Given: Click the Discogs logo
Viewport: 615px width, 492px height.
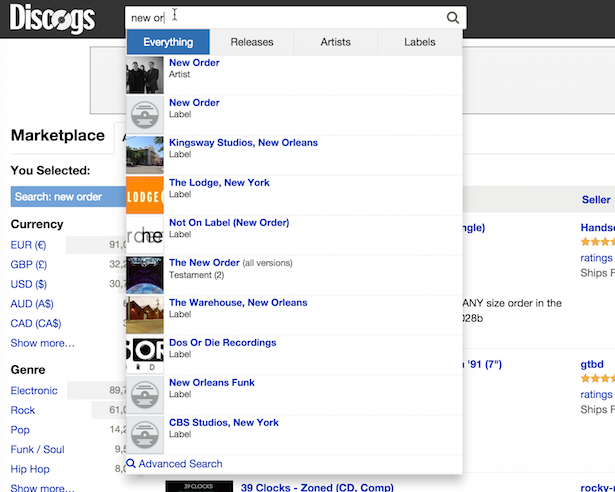Looking at the screenshot, I should coord(53,18).
